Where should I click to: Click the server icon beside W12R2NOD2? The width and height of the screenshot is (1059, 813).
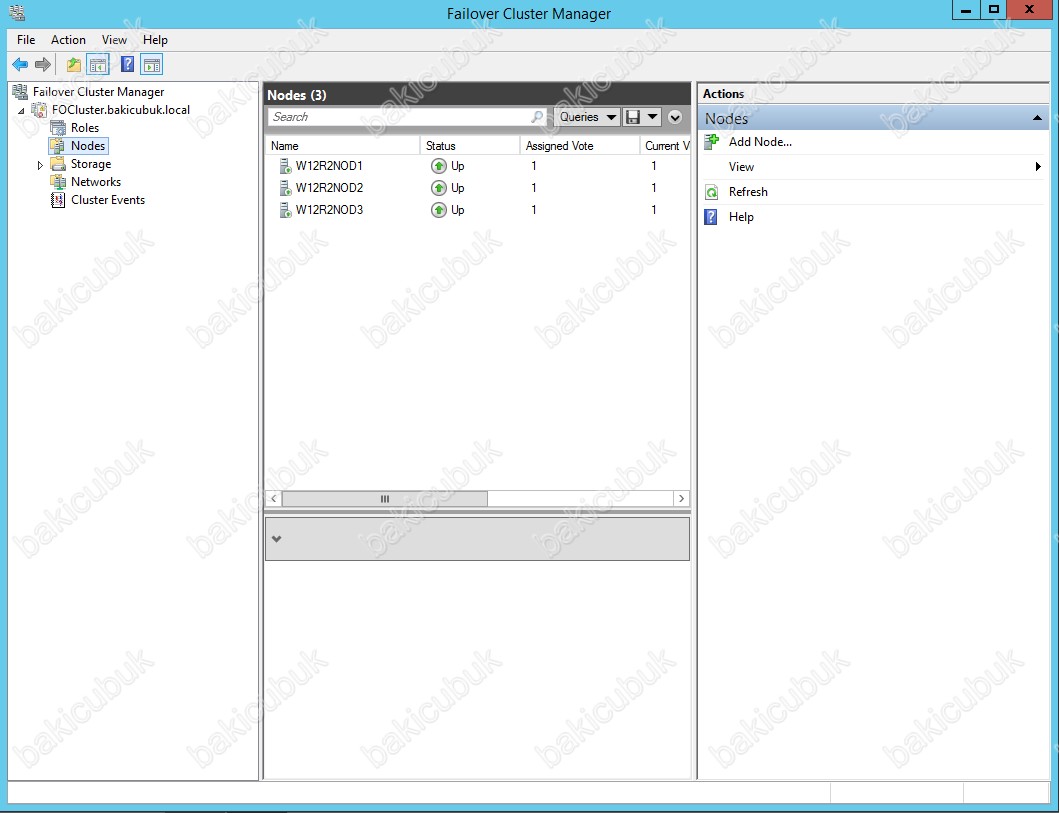coord(285,188)
